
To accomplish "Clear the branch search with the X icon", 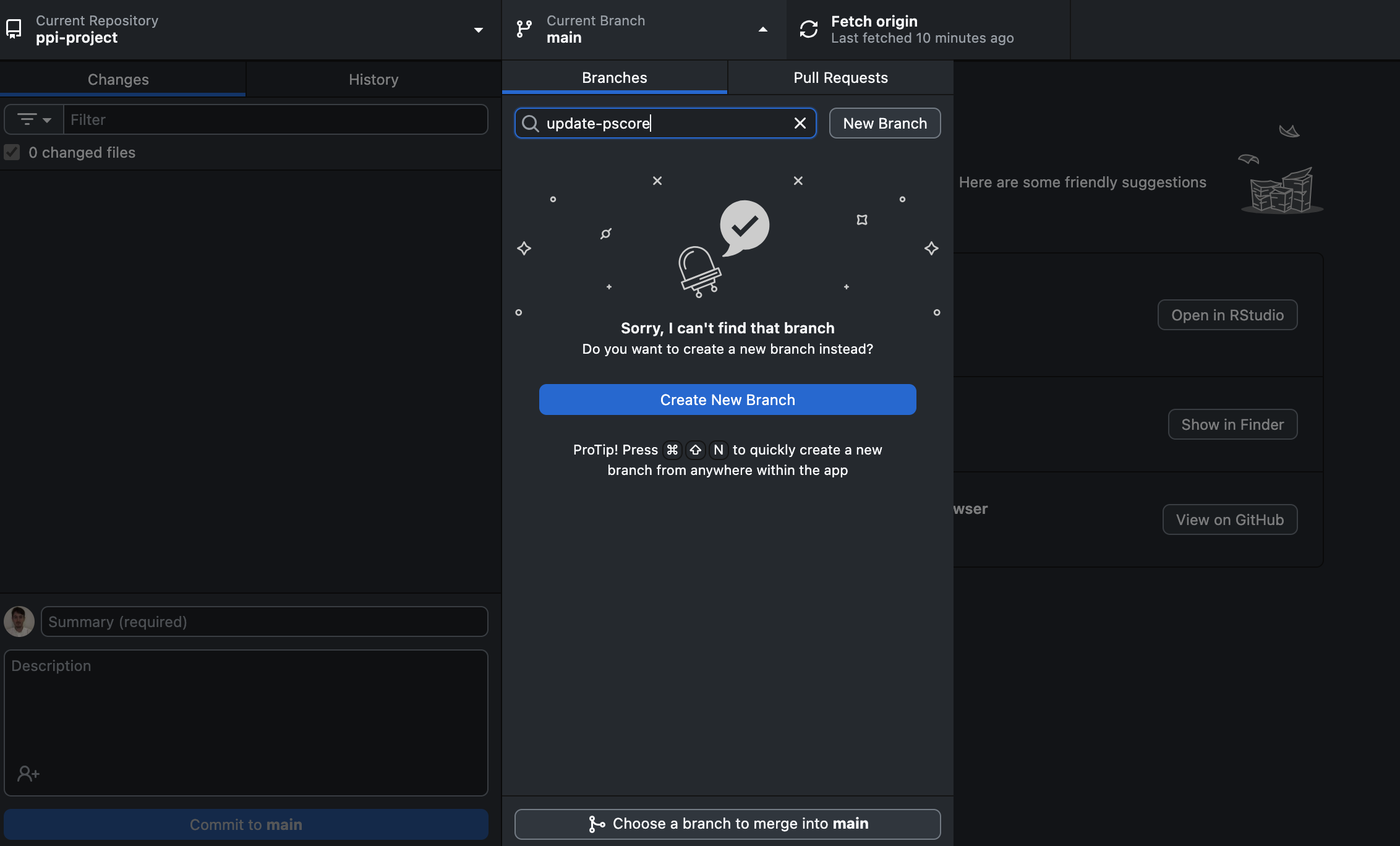I will pos(800,123).
